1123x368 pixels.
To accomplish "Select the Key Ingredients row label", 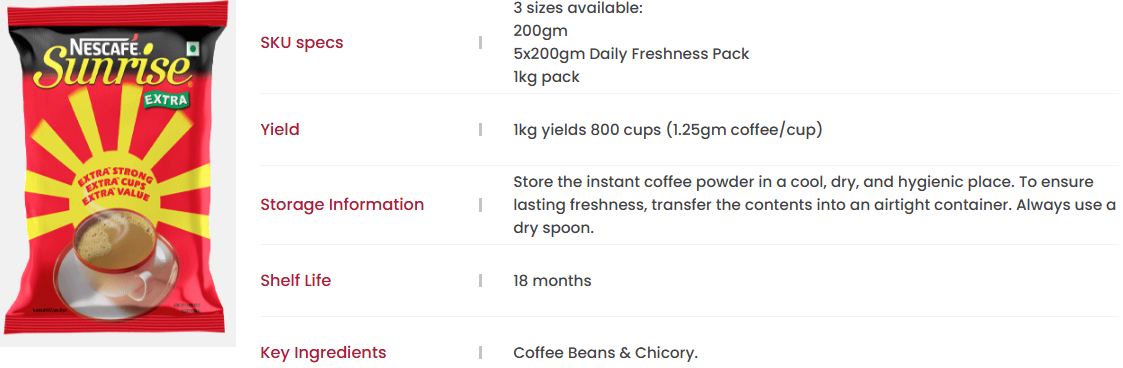I will (323, 353).
